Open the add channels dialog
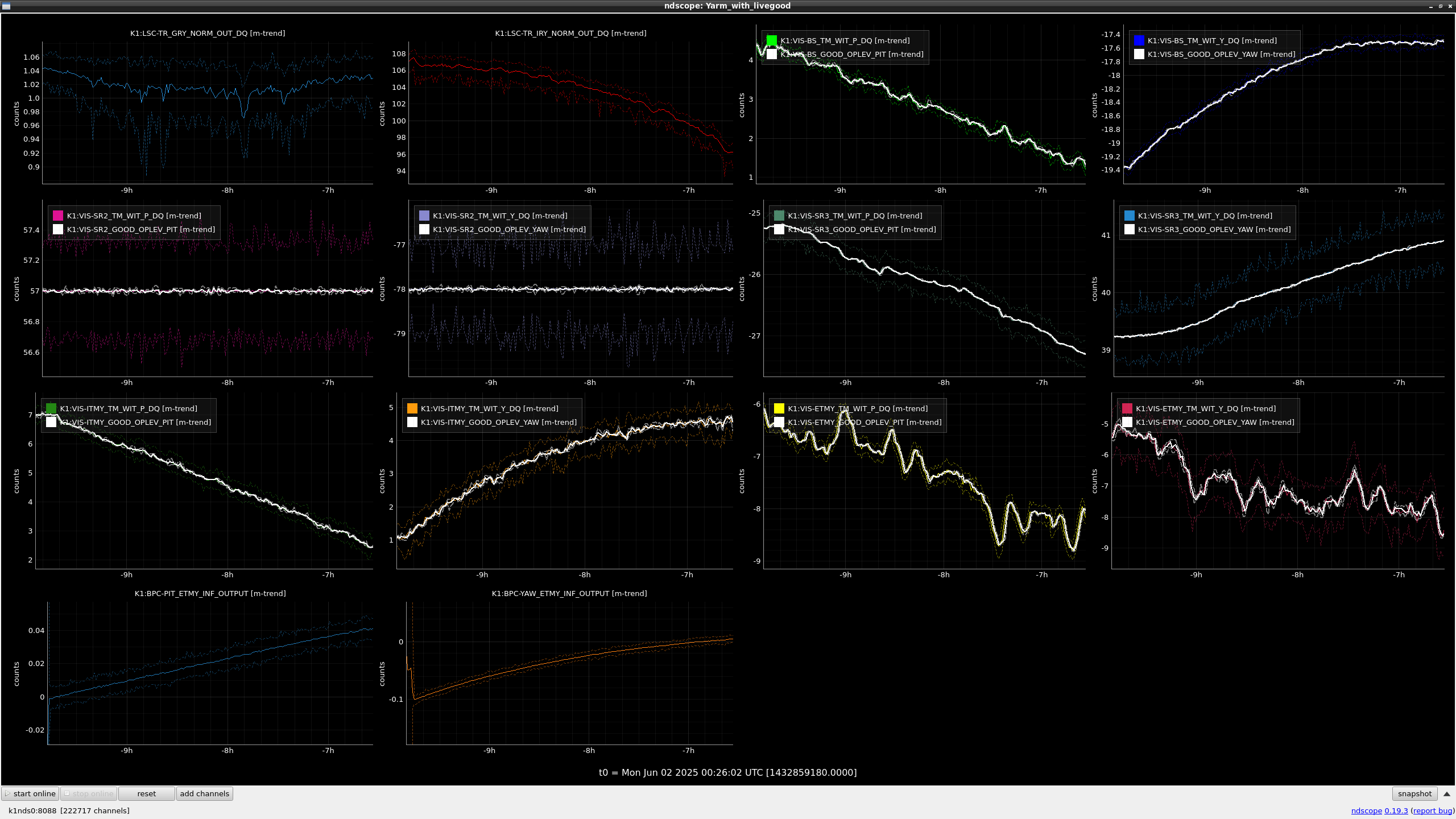The width and height of the screenshot is (1456, 819). (204, 793)
